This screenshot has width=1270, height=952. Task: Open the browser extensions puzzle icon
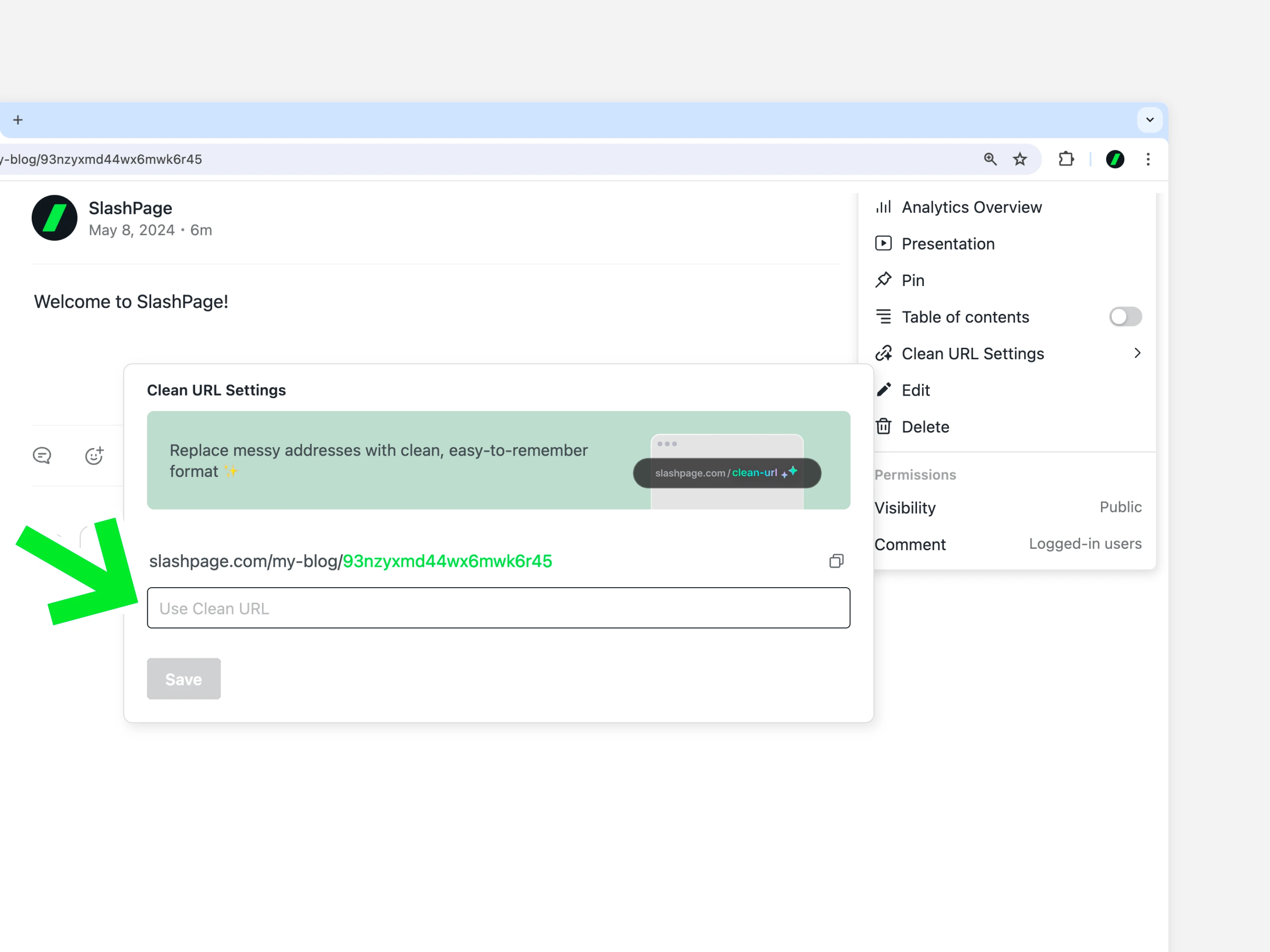point(1066,159)
